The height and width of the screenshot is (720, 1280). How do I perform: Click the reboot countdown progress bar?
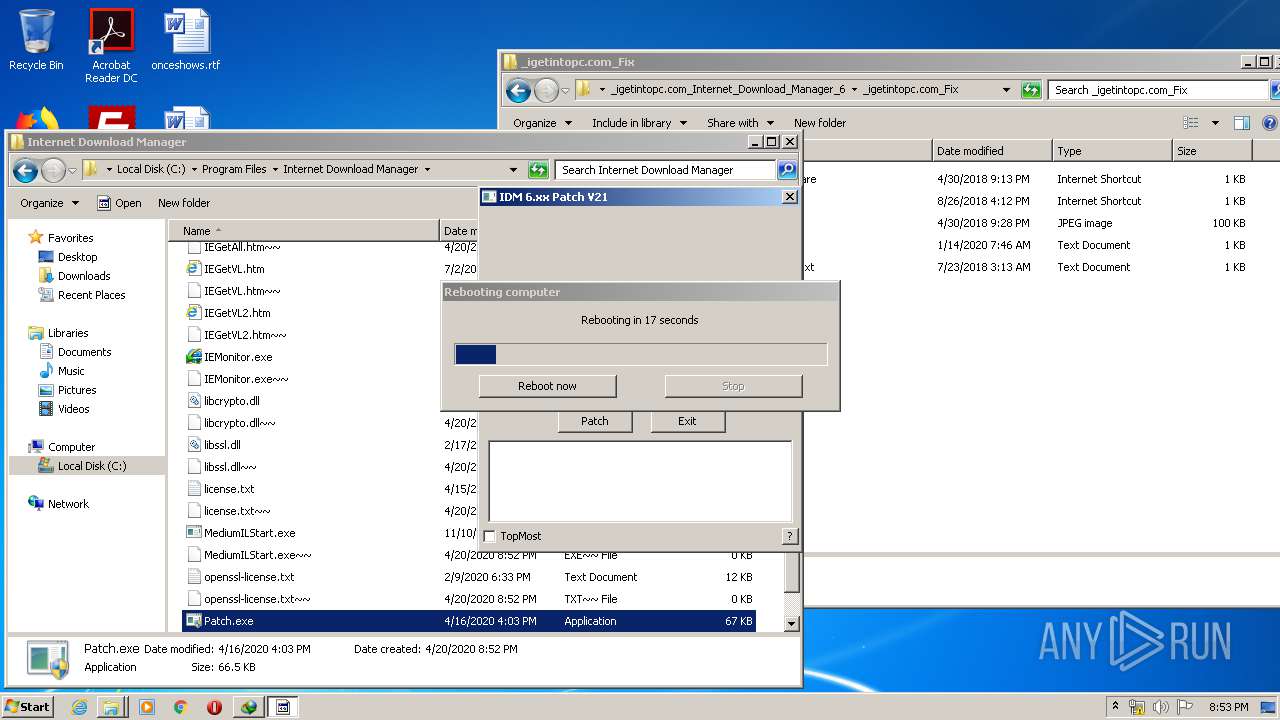[x=641, y=354]
